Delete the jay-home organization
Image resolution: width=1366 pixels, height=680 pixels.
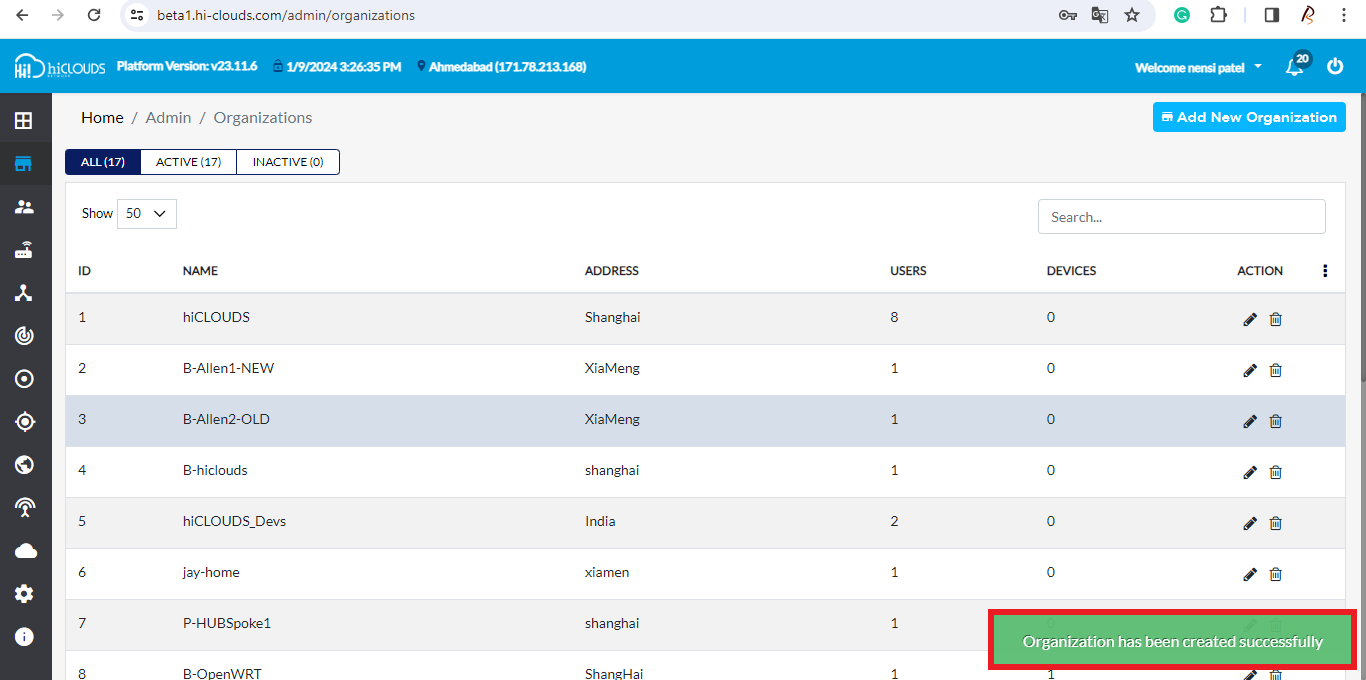[1275, 574]
